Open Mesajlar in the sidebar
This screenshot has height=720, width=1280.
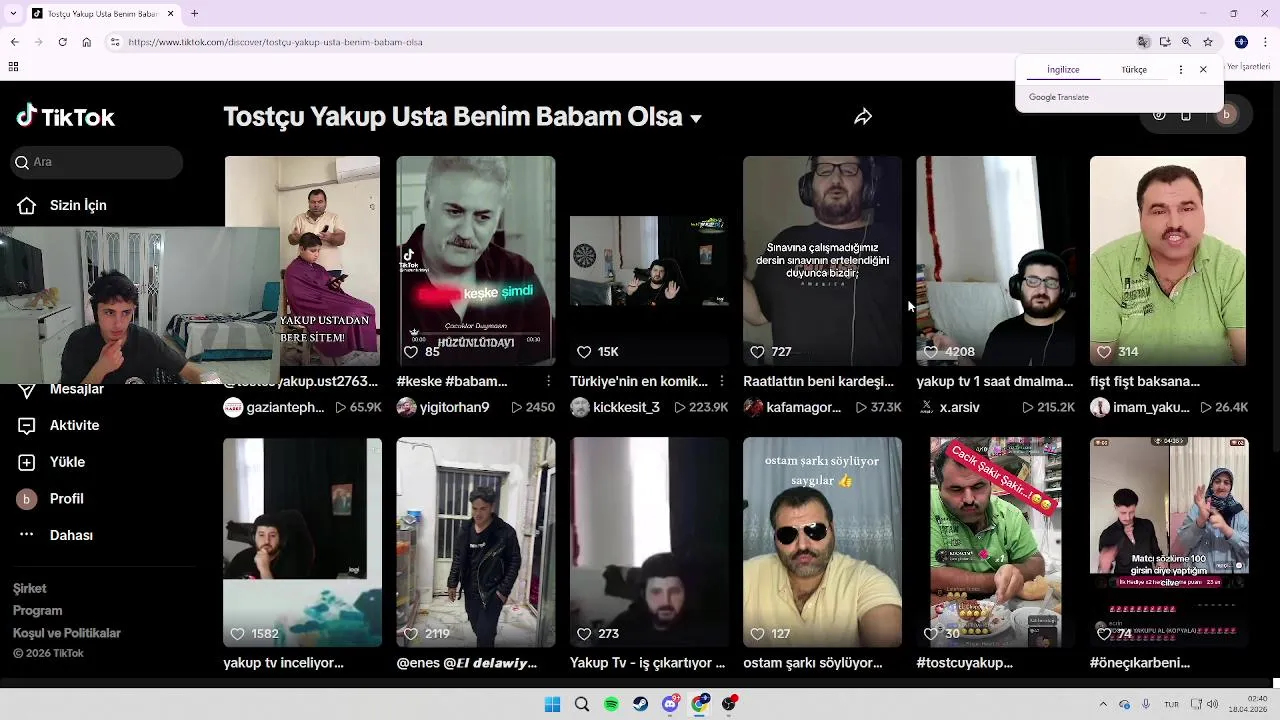point(62,389)
